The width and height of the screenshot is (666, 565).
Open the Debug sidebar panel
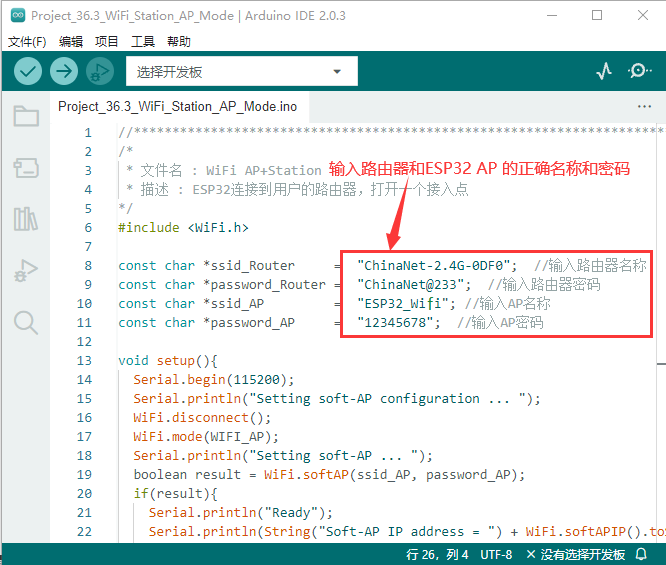tap(26, 270)
